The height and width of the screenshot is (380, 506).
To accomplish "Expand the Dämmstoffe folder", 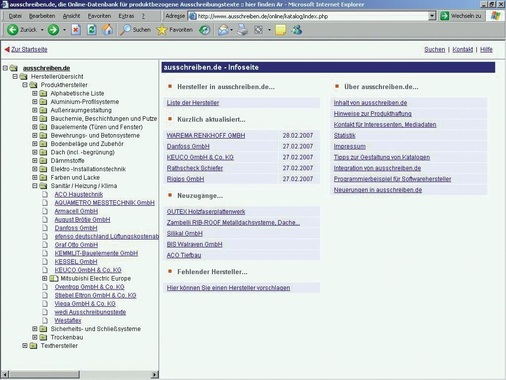I will 35,160.
